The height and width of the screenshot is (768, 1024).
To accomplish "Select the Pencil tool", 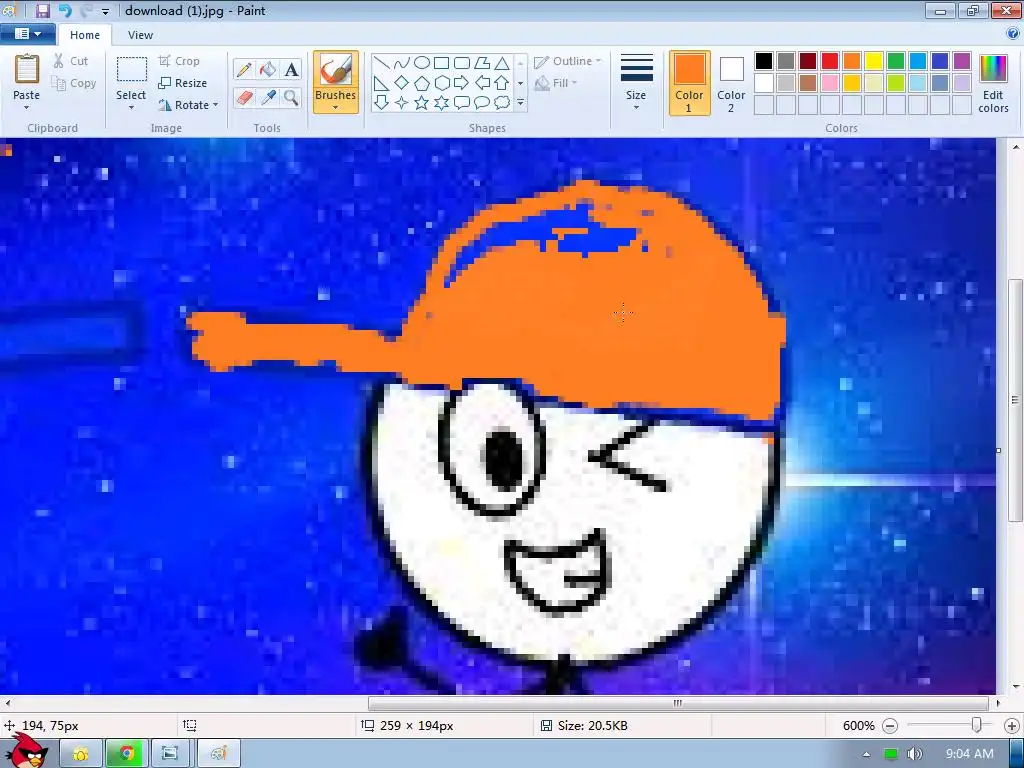I will coord(244,69).
